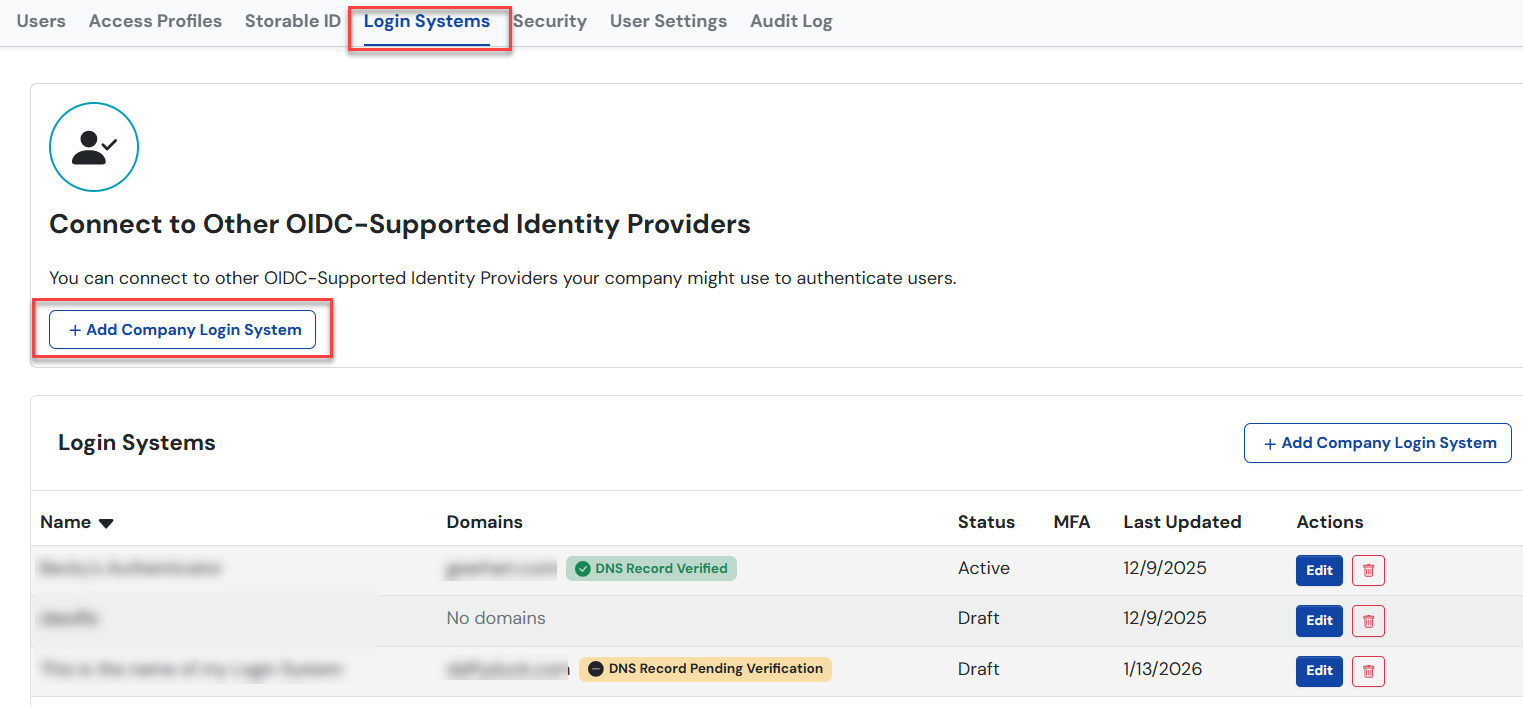This screenshot has height=707, width=1523.
Task: Click the DNS Record Pending Verification badge icon
Action: click(596, 669)
